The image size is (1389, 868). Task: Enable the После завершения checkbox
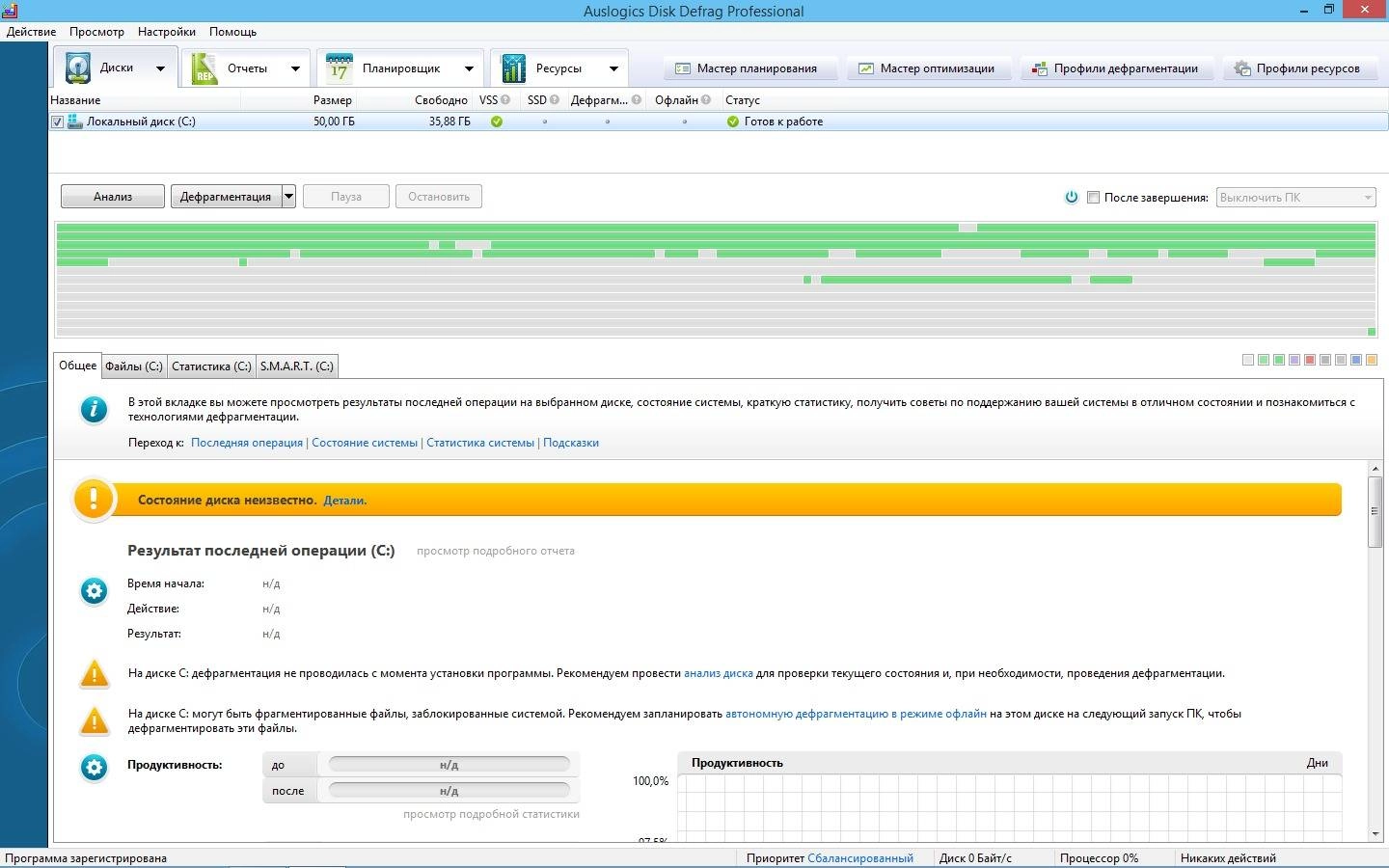click(x=1093, y=197)
